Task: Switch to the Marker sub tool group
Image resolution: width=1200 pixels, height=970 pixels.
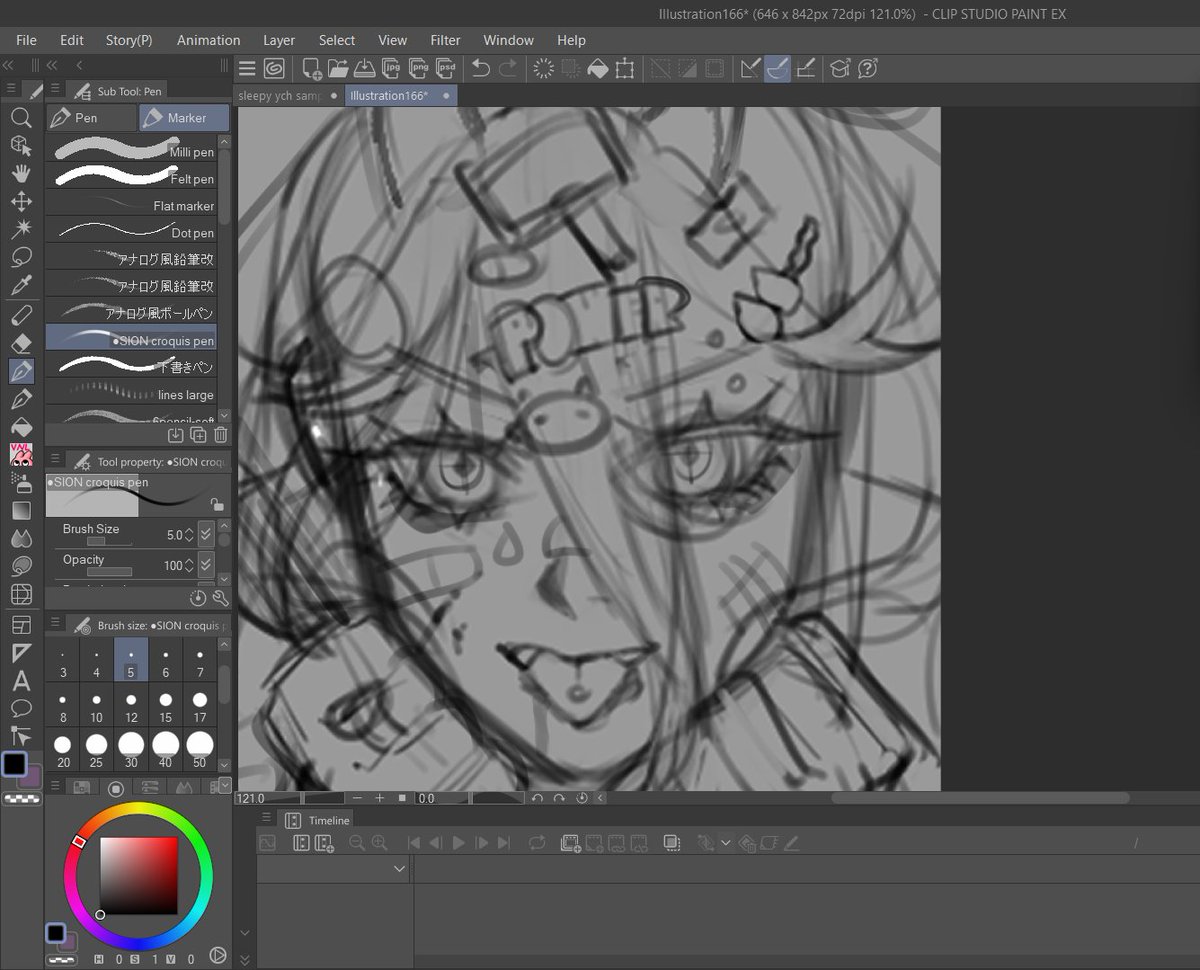Action: click(184, 117)
